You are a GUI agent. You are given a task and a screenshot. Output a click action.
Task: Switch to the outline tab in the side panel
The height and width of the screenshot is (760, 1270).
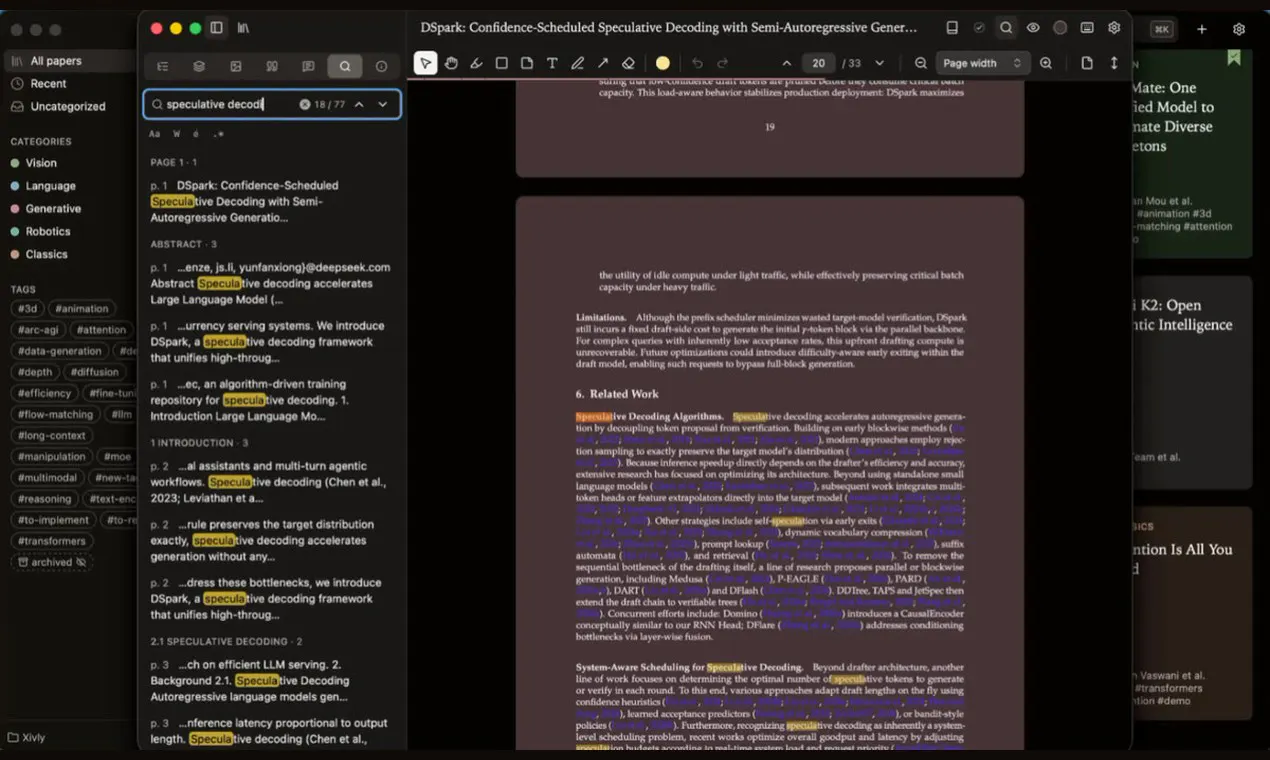pos(163,67)
